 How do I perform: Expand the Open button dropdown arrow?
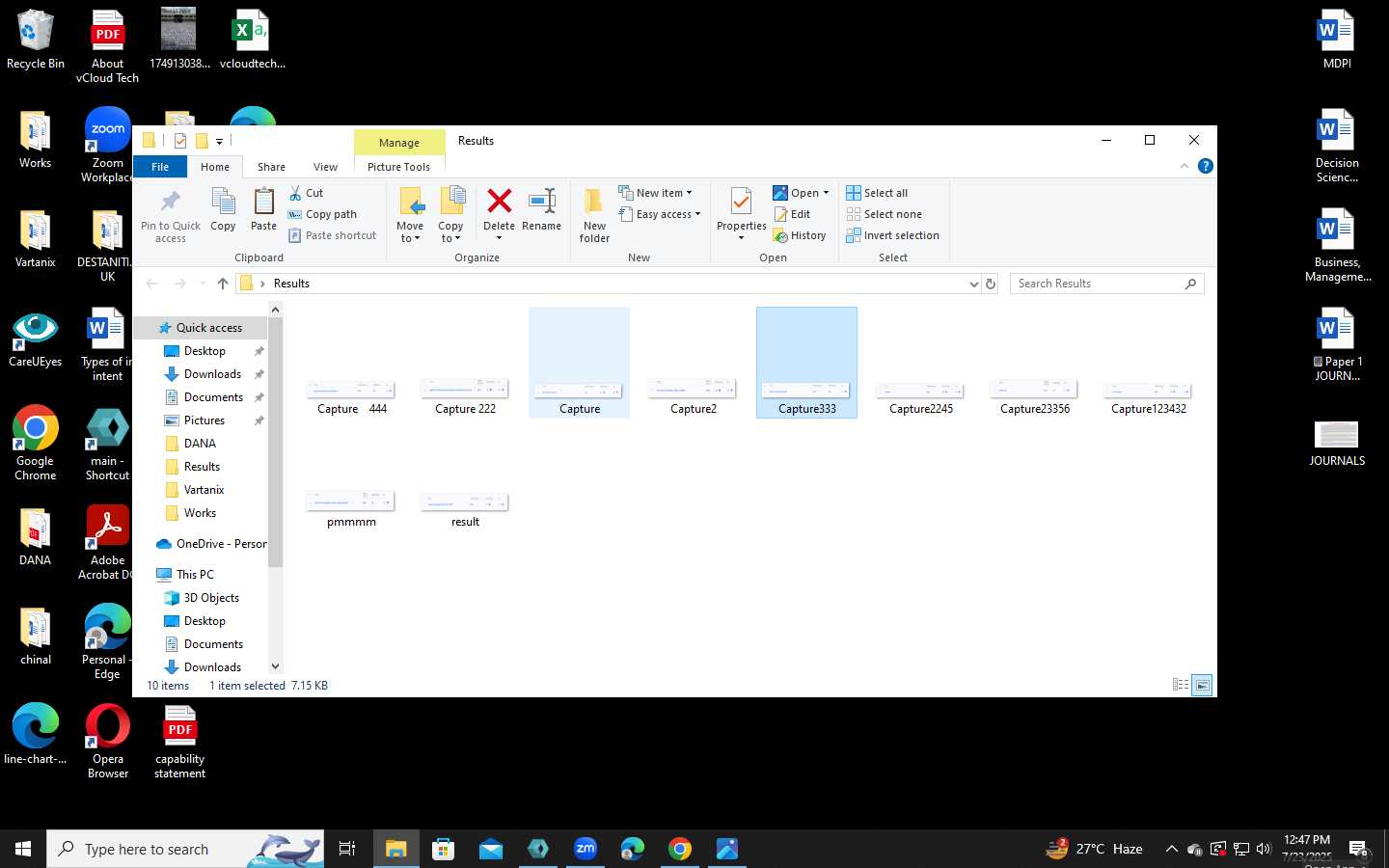coord(826,193)
